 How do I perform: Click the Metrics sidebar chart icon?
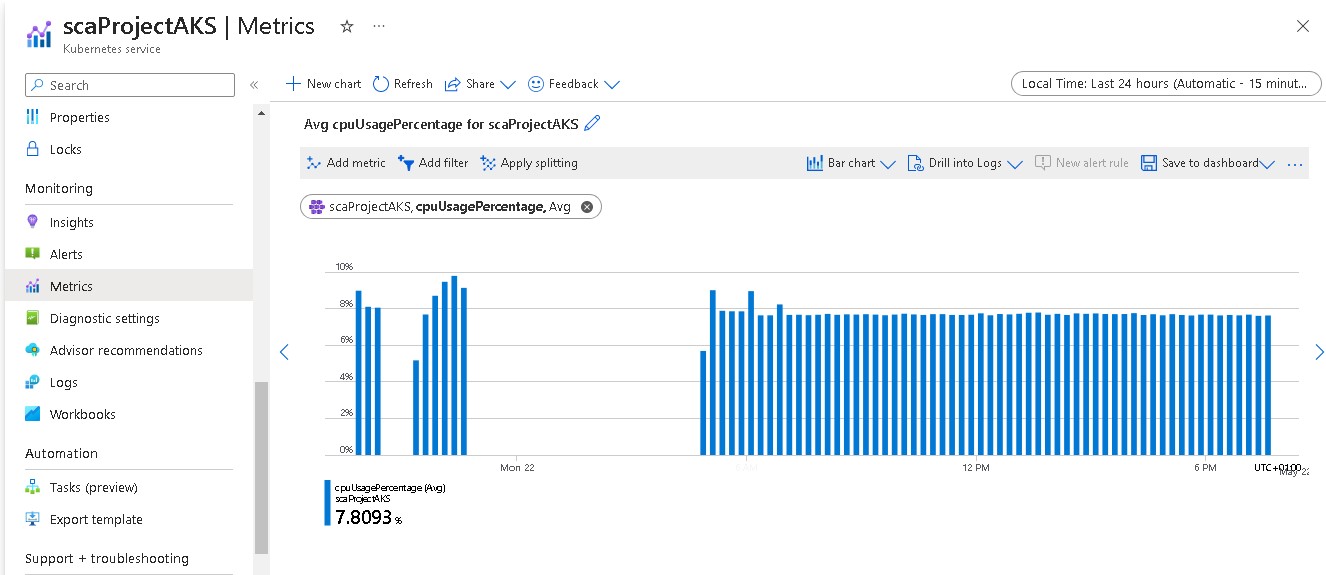click(x=32, y=286)
